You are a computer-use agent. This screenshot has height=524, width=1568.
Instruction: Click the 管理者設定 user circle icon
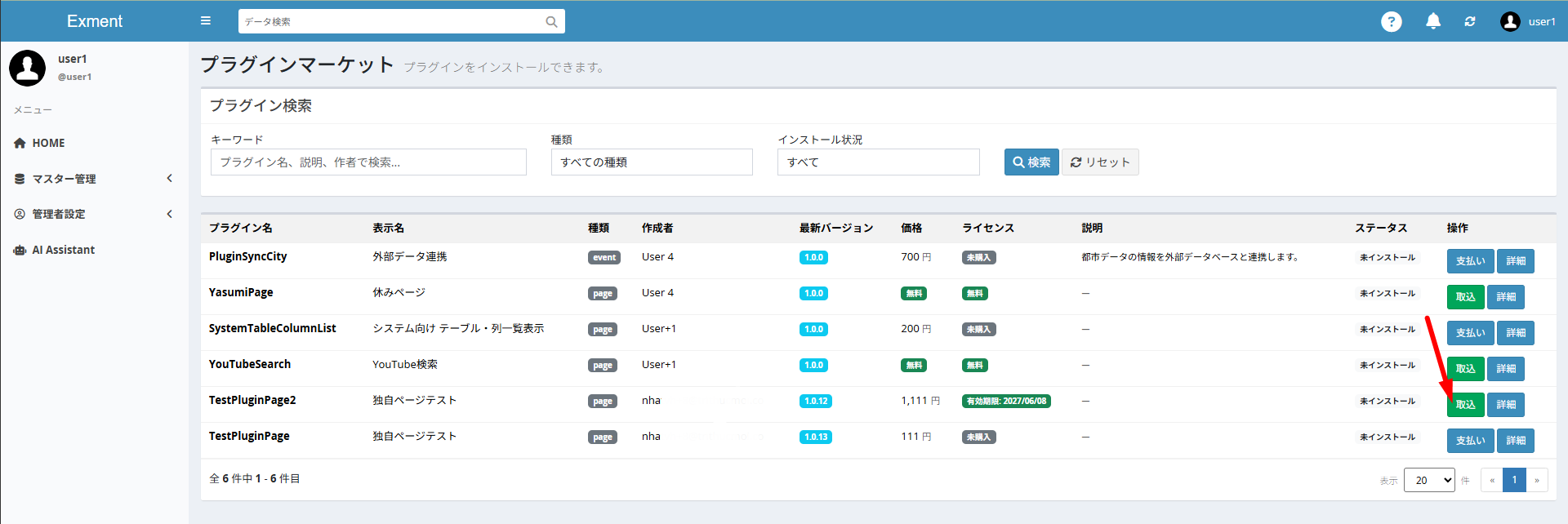point(20,214)
